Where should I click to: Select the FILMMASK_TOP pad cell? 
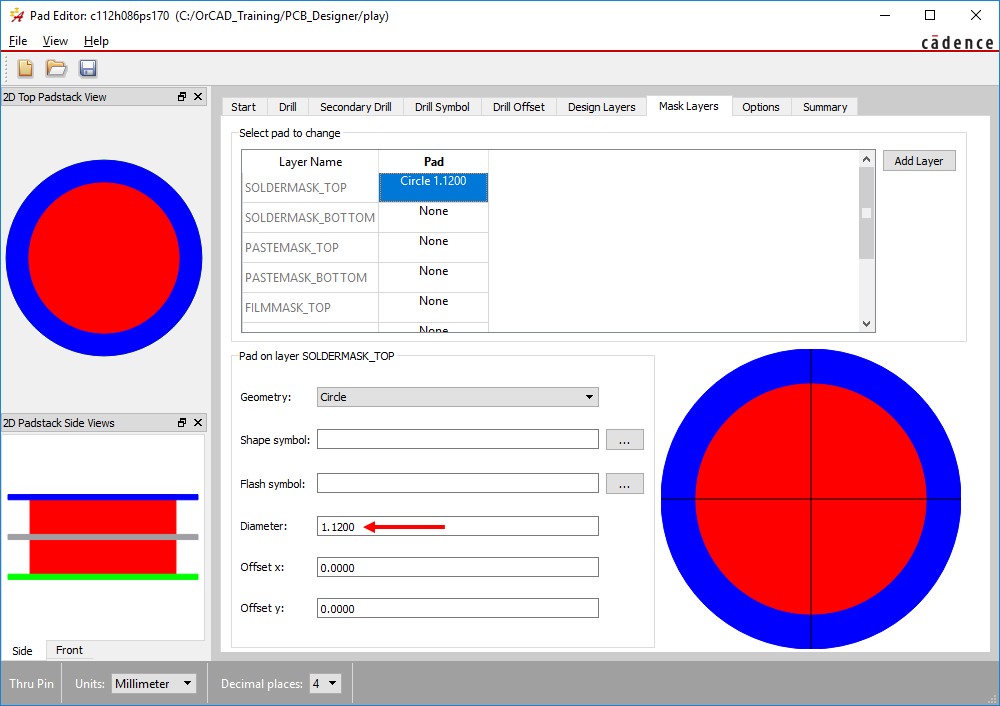[x=434, y=307]
